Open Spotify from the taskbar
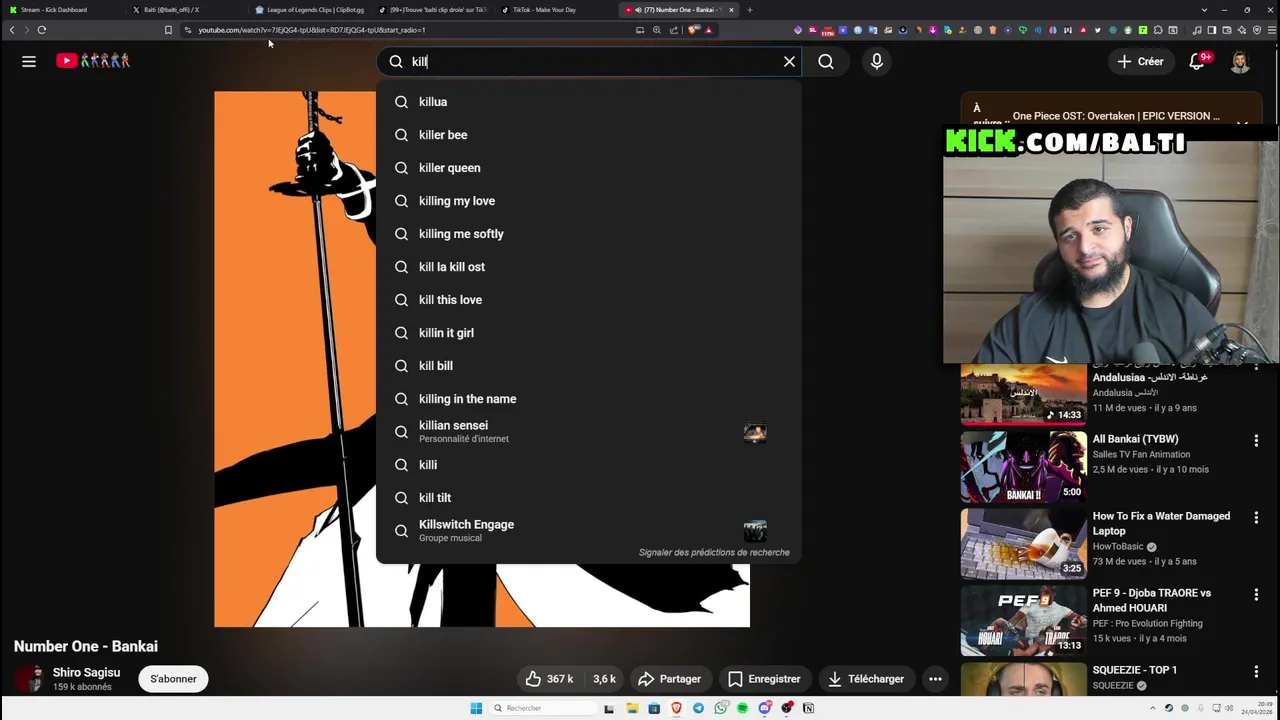 [x=742, y=708]
